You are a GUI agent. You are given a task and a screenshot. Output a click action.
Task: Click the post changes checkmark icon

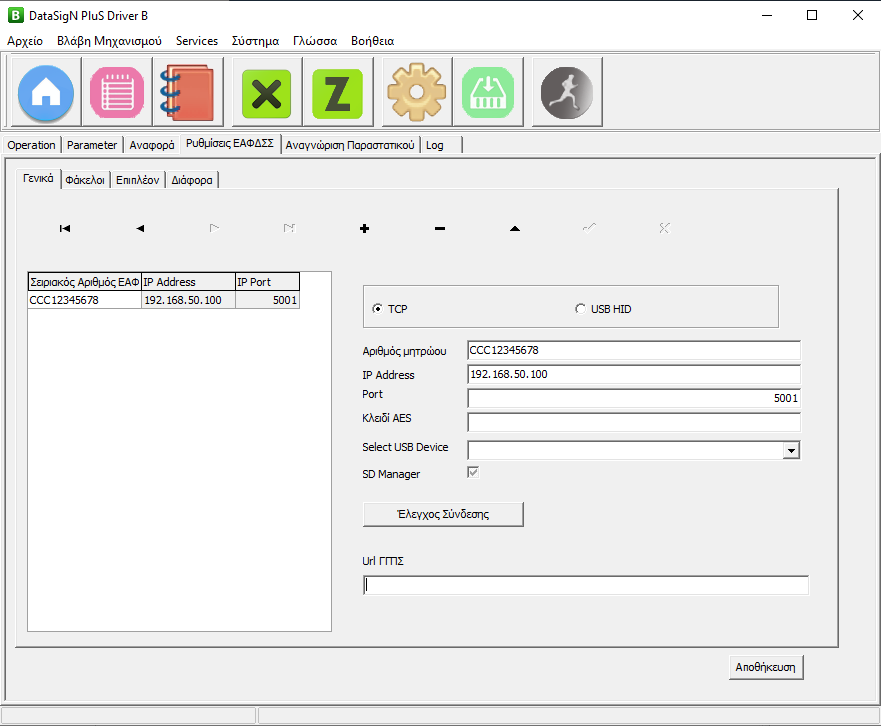pos(589,228)
